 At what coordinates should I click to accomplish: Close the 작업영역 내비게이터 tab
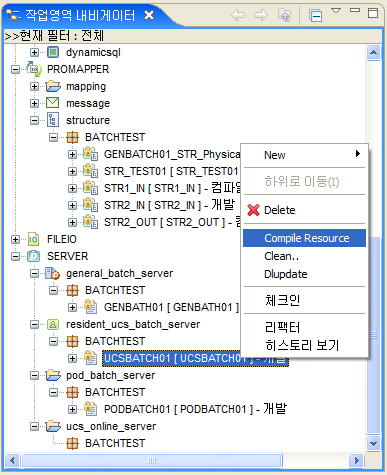(x=149, y=15)
